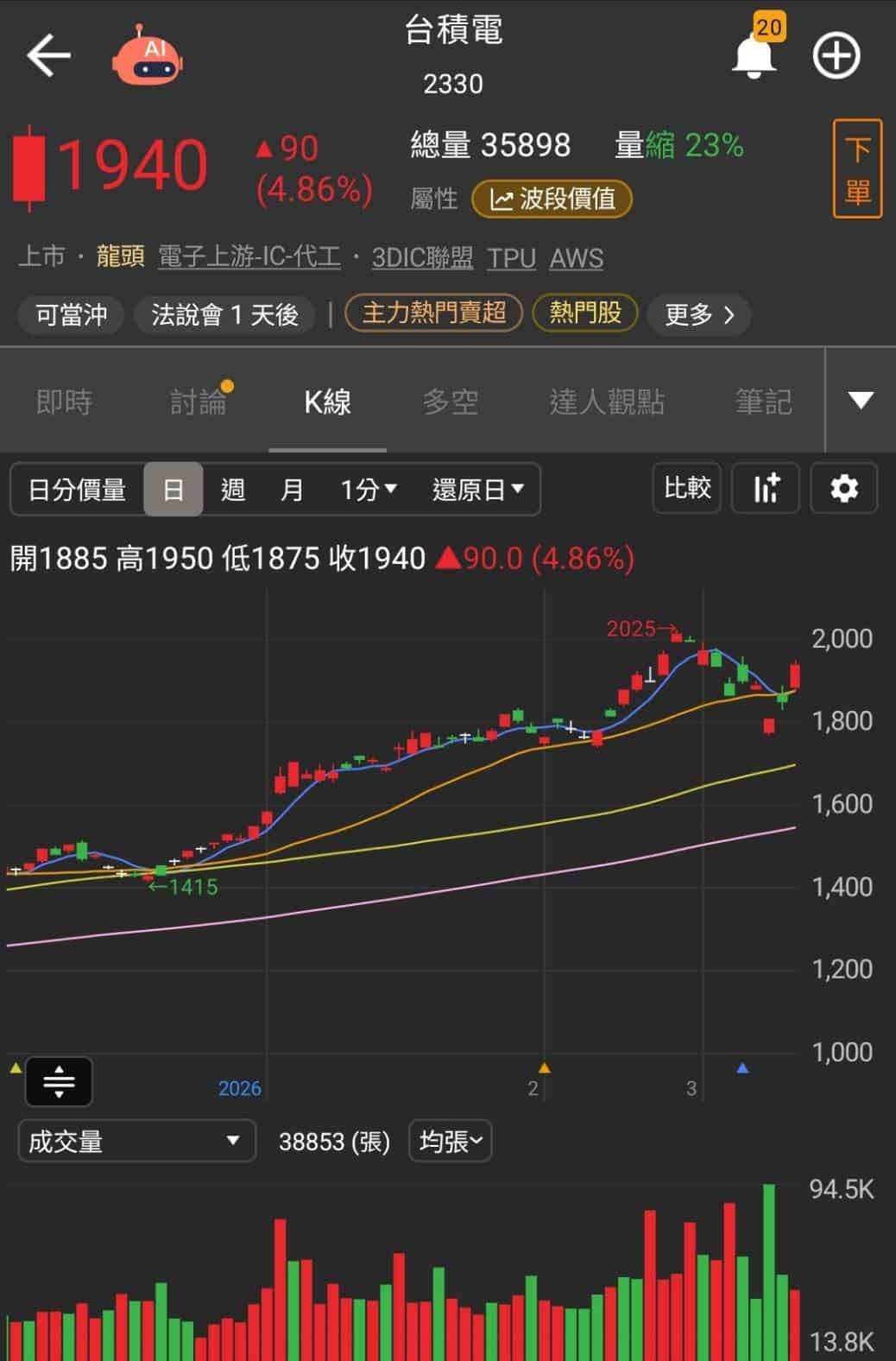Open the 波段價值 attribute tag
This screenshot has height=1361, width=896.
[552, 199]
